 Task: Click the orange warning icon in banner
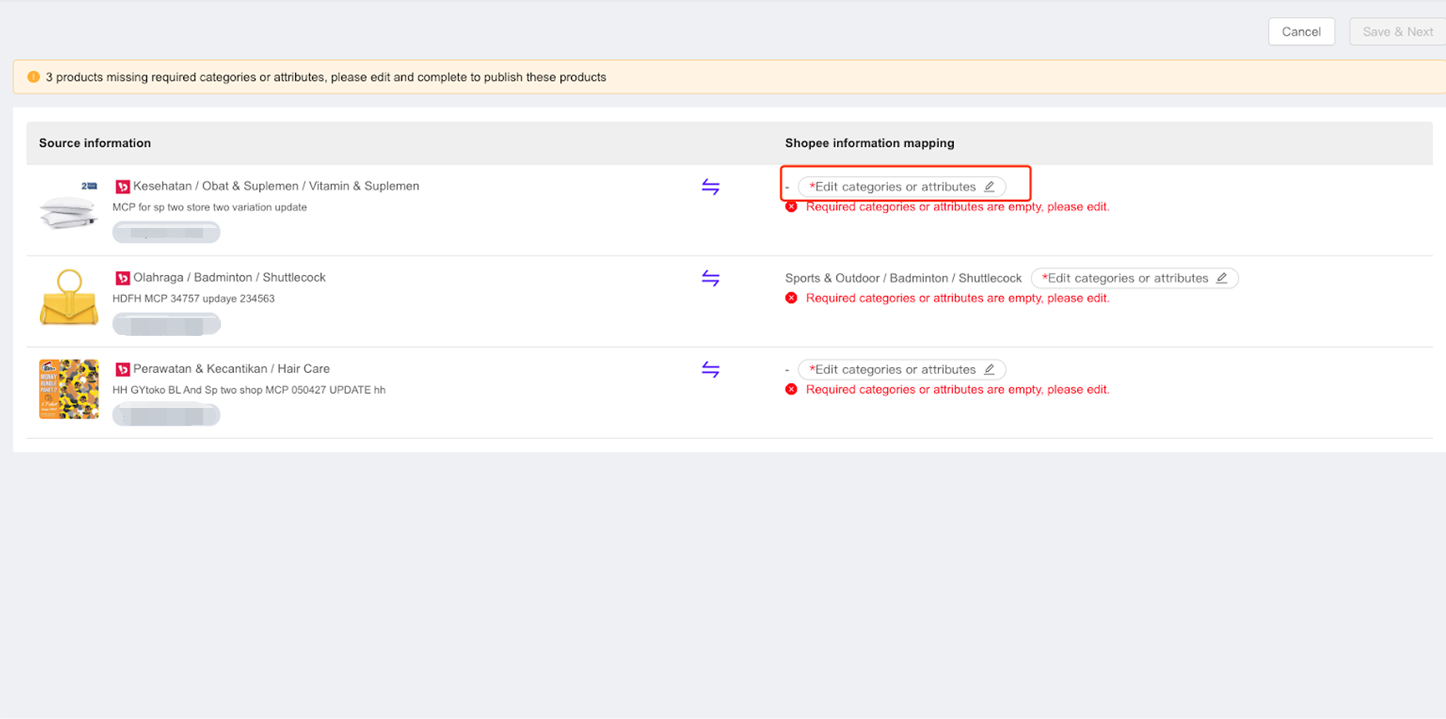34,77
